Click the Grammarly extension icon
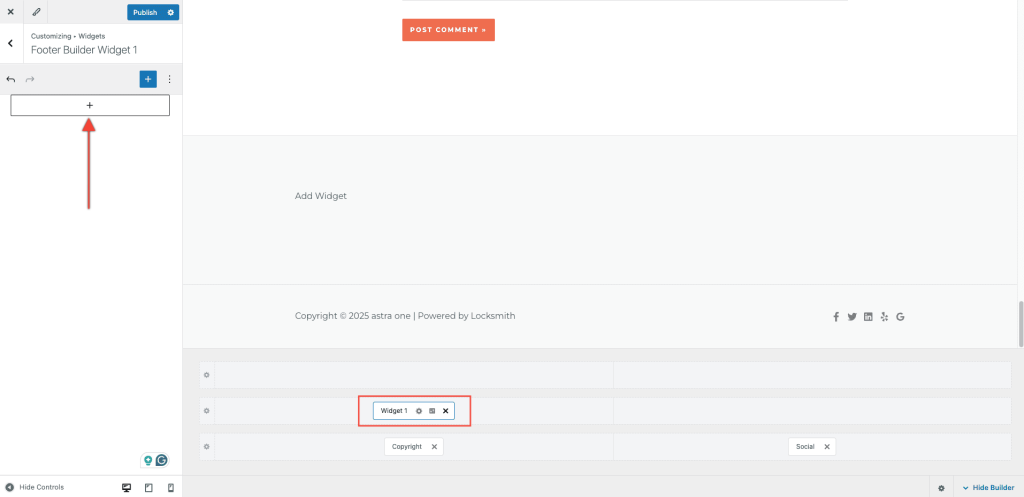This screenshot has height=497, width=1024. (161, 460)
